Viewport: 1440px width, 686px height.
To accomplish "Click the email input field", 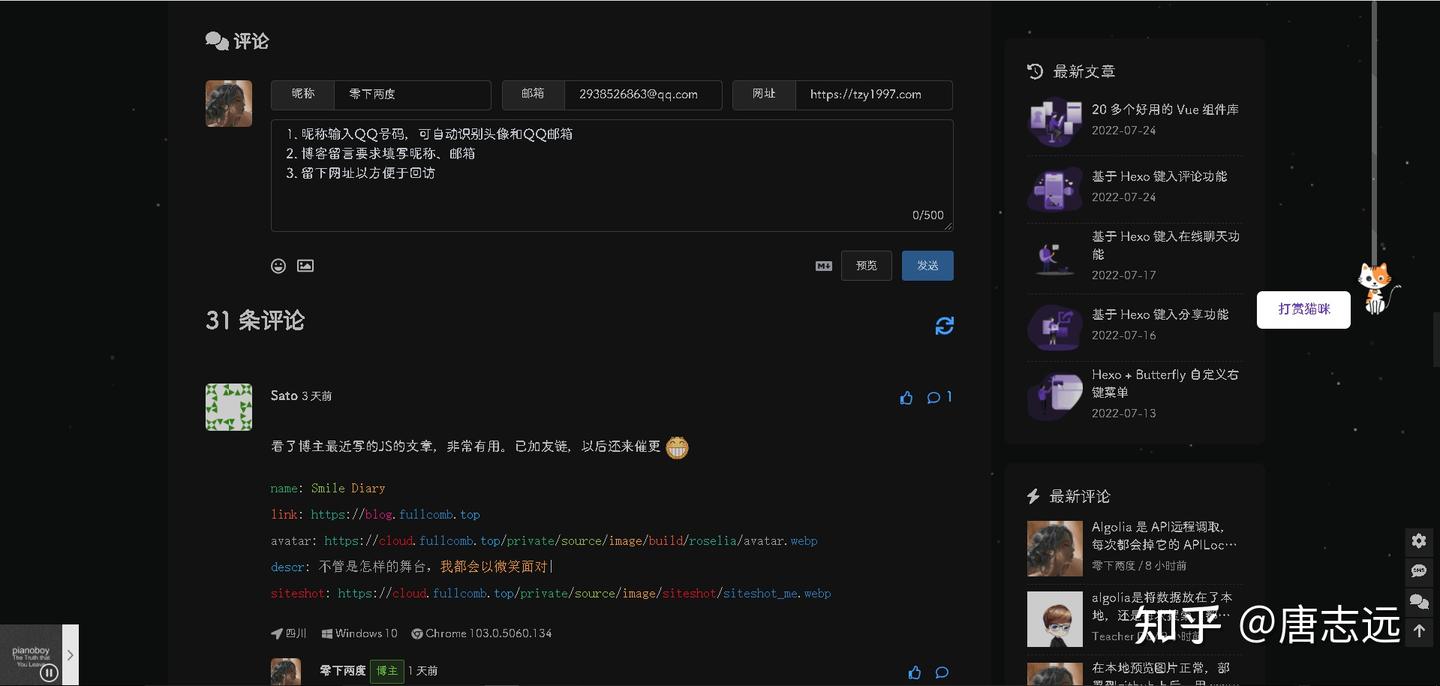I will pos(640,94).
